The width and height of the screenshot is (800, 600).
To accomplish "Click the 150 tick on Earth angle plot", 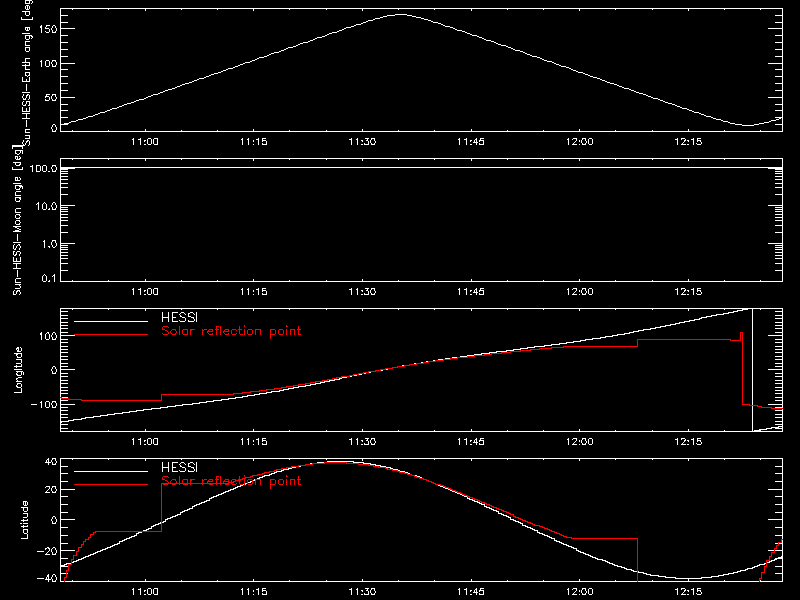I will 48,29.
